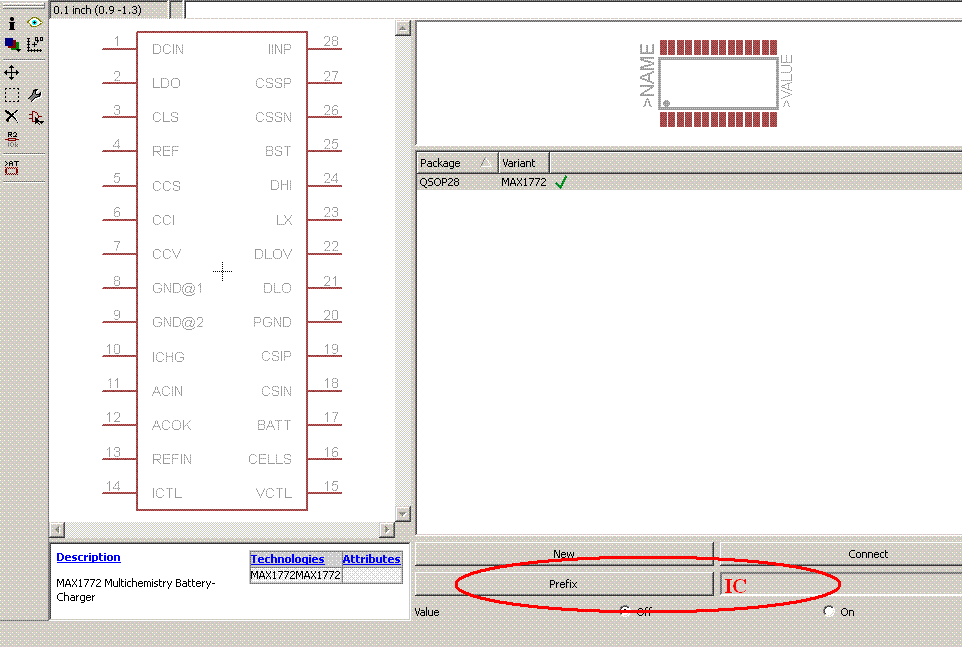The image size is (962, 647).
Task: Click the IINP pin label
Action: pyautogui.click(x=279, y=49)
